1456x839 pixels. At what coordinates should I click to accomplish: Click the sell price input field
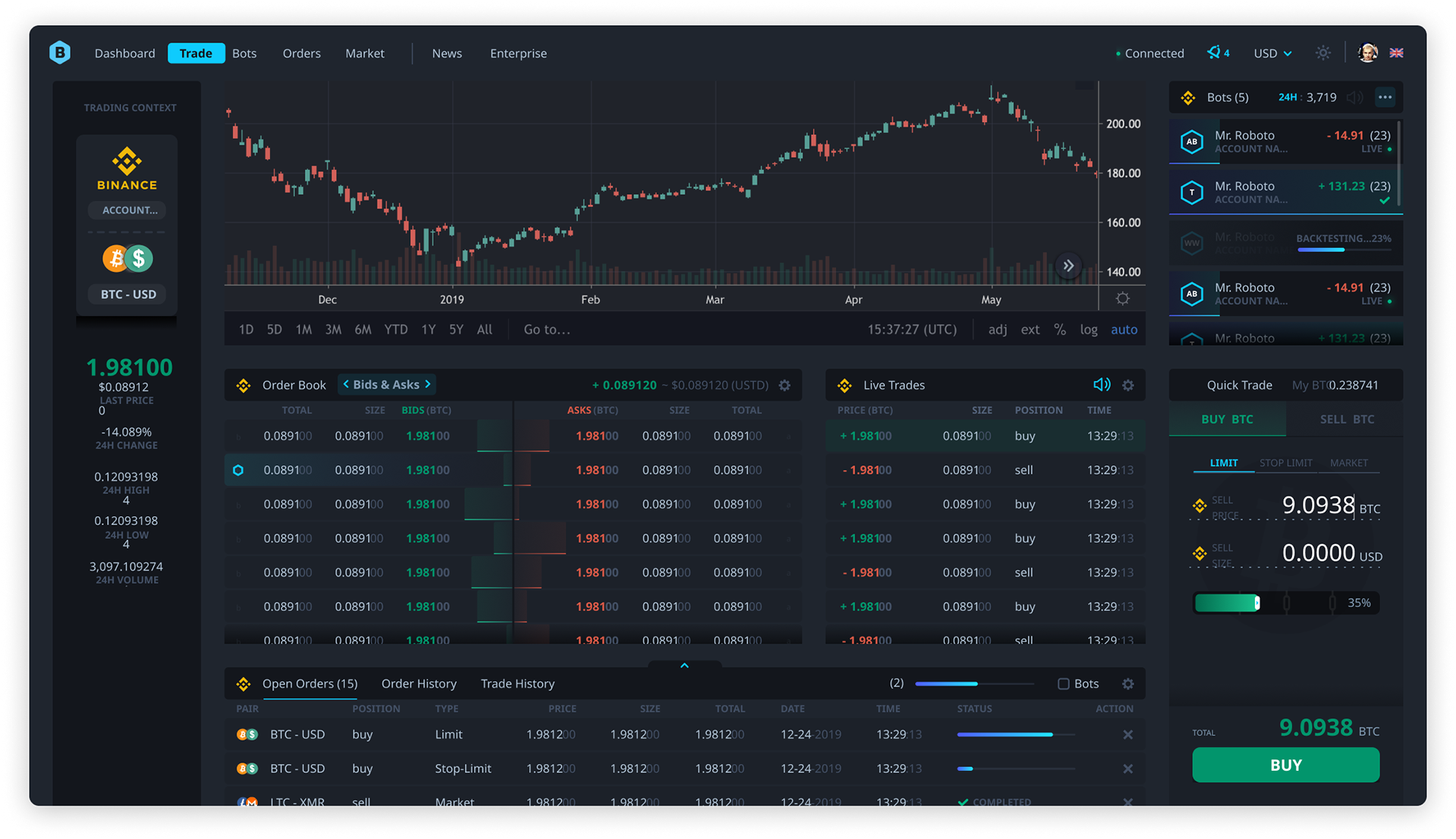click(x=1317, y=505)
